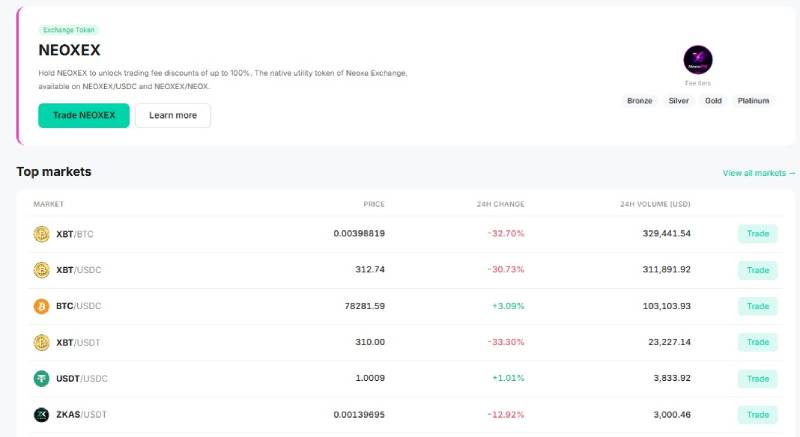Click the XBT coin icon in XBT/USDT row
Viewport: 800px width, 437px height.
pos(41,342)
